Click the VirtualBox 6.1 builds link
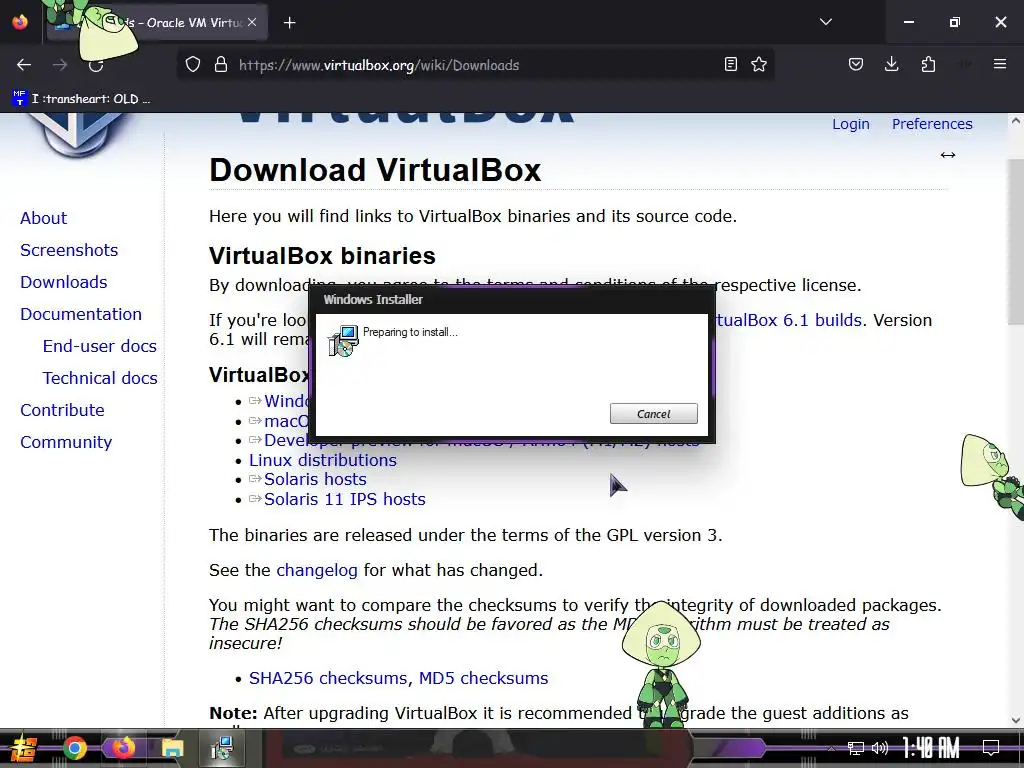Screen dimensions: 1024x768 pos(789,320)
